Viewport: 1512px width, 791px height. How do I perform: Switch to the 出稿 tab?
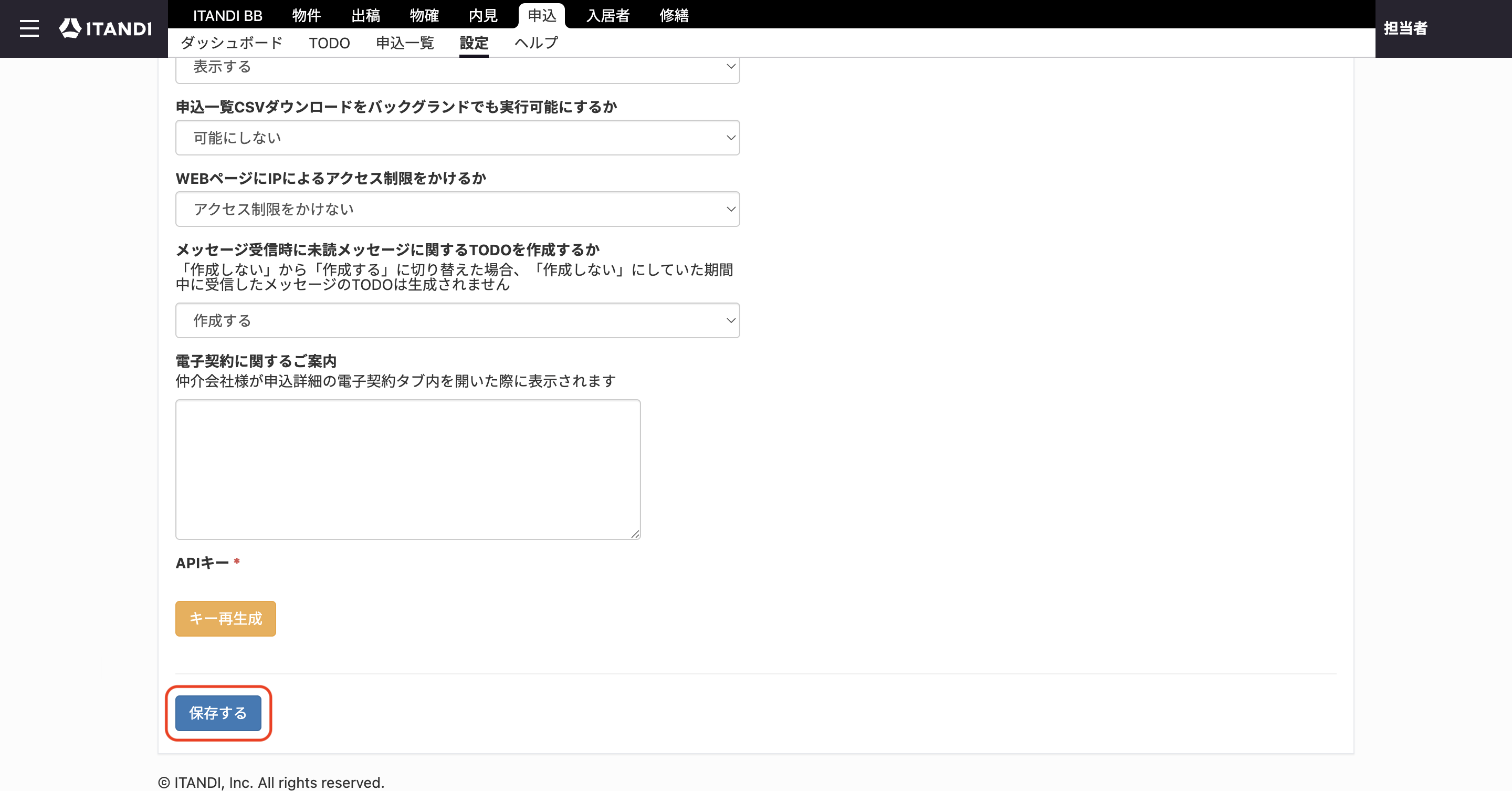tap(366, 15)
